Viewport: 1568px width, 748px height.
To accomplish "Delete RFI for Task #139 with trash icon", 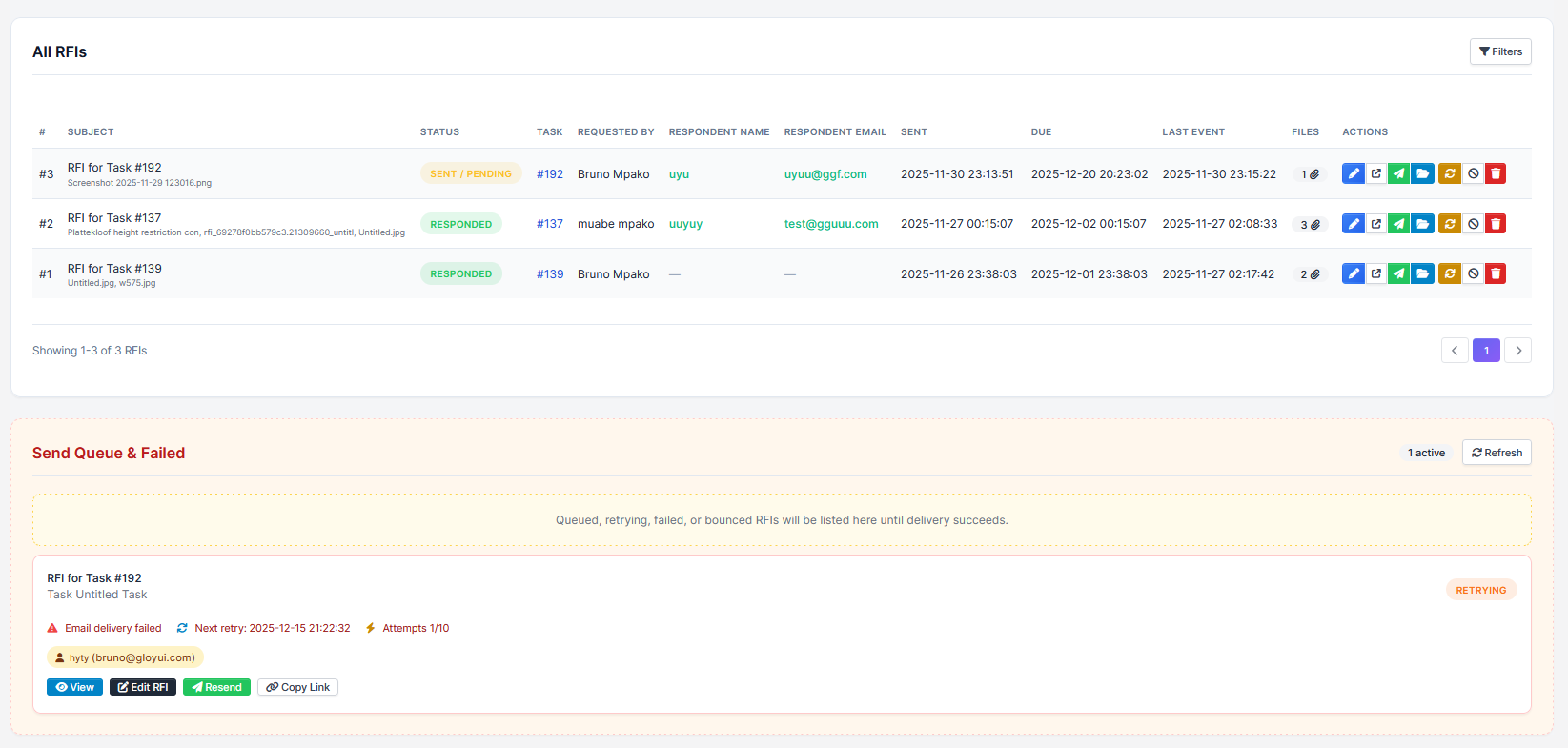I will pos(1496,273).
